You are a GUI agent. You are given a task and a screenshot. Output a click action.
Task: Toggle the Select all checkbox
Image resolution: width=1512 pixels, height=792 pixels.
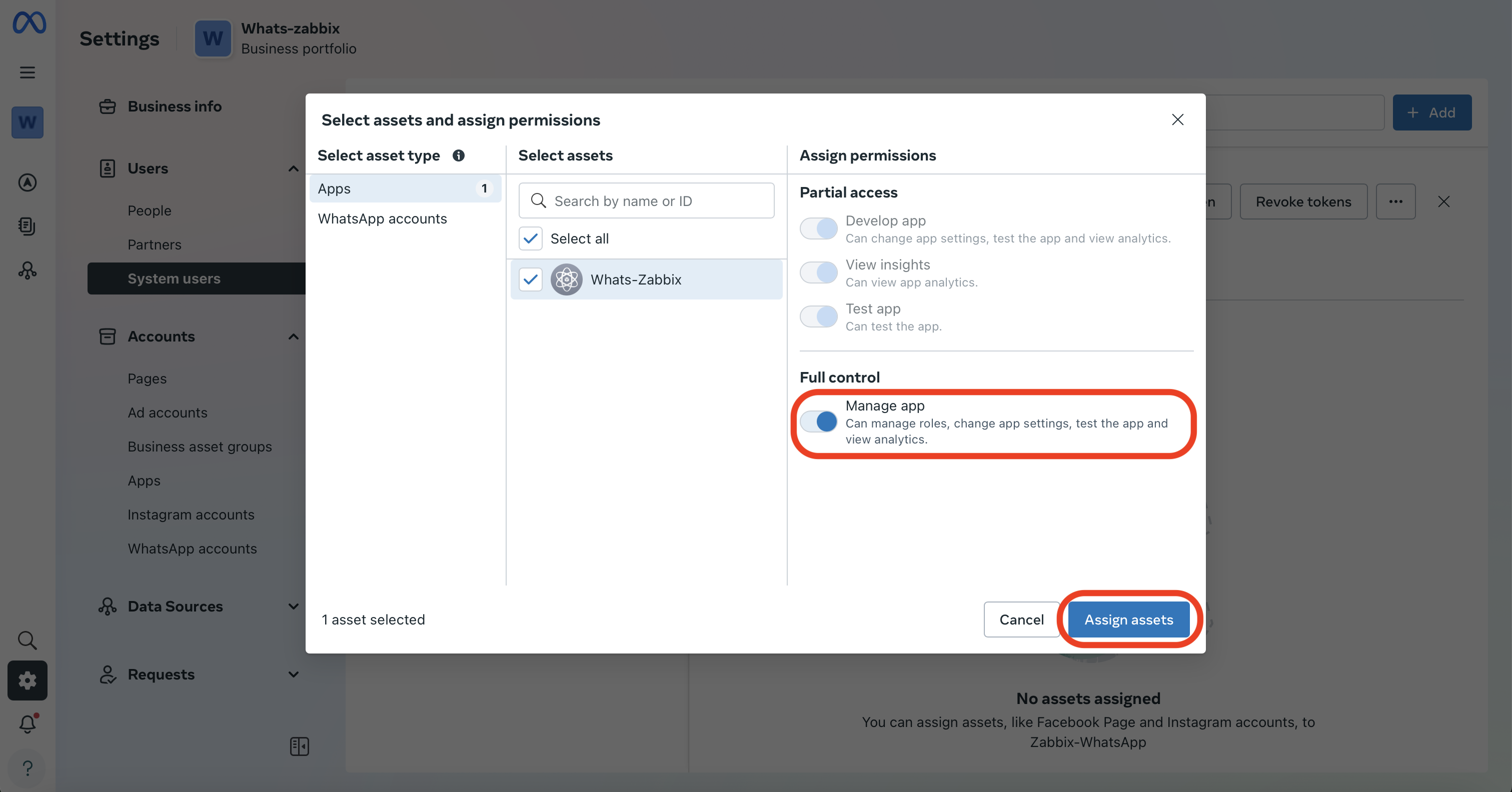coord(530,239)
